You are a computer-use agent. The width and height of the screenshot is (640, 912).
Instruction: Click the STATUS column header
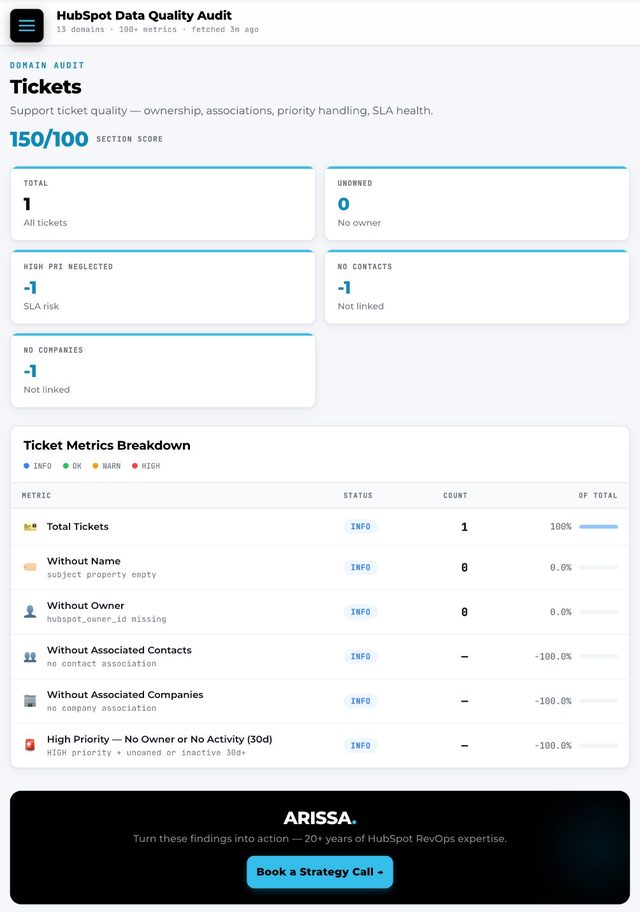pos(358,496)
